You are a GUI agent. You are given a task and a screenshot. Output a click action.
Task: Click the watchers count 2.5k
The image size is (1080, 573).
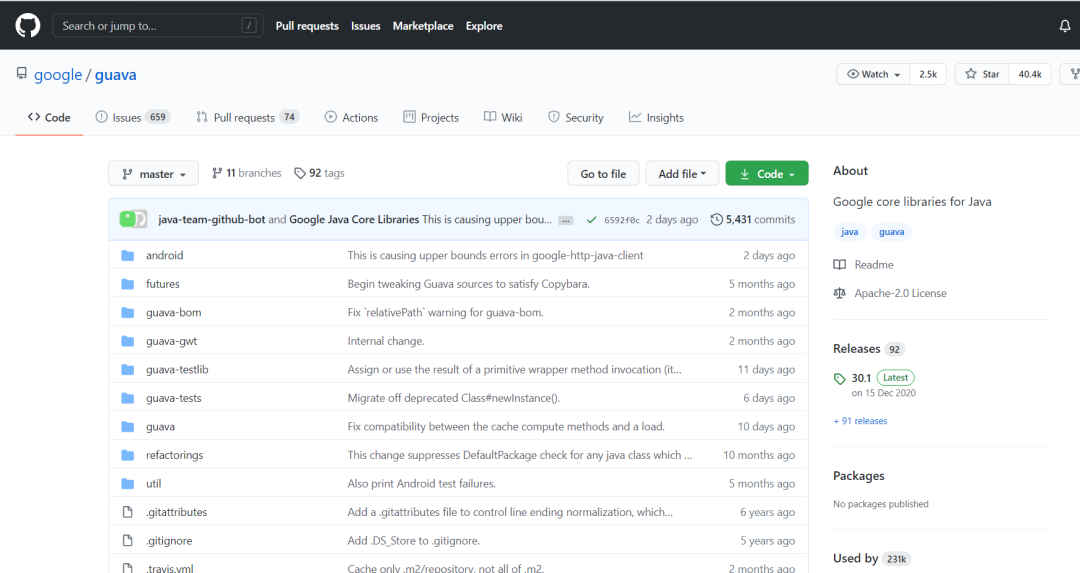[928, 74]
